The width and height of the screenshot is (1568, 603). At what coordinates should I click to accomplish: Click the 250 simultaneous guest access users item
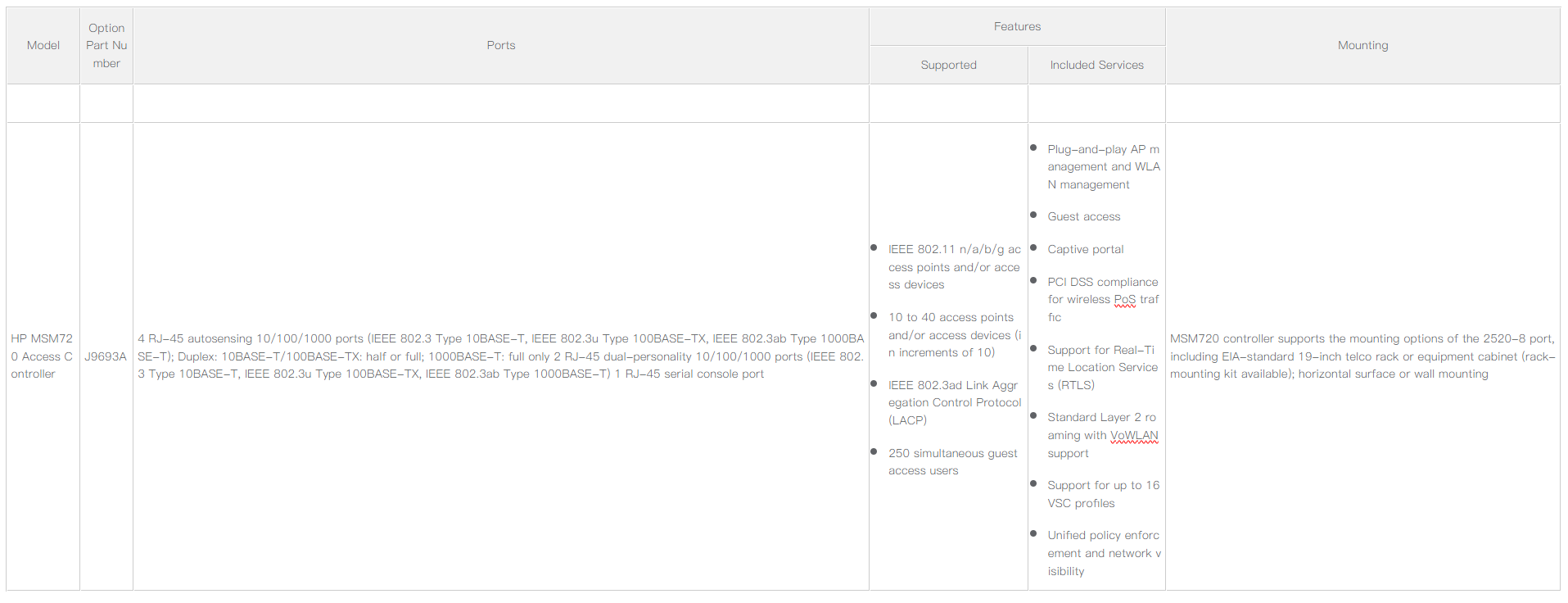coord(952,462)
